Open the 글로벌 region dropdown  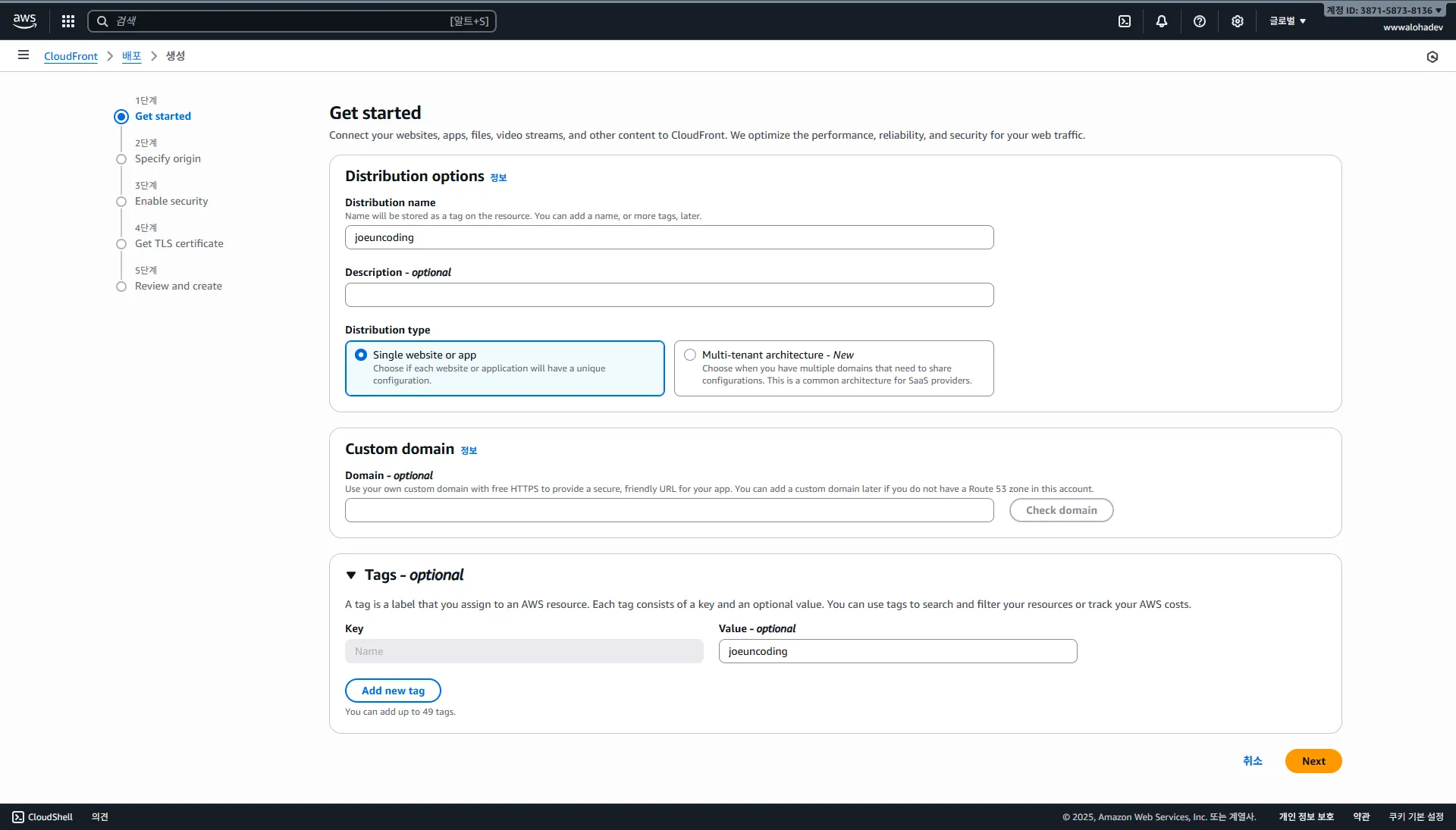[x=1288, y=21]
